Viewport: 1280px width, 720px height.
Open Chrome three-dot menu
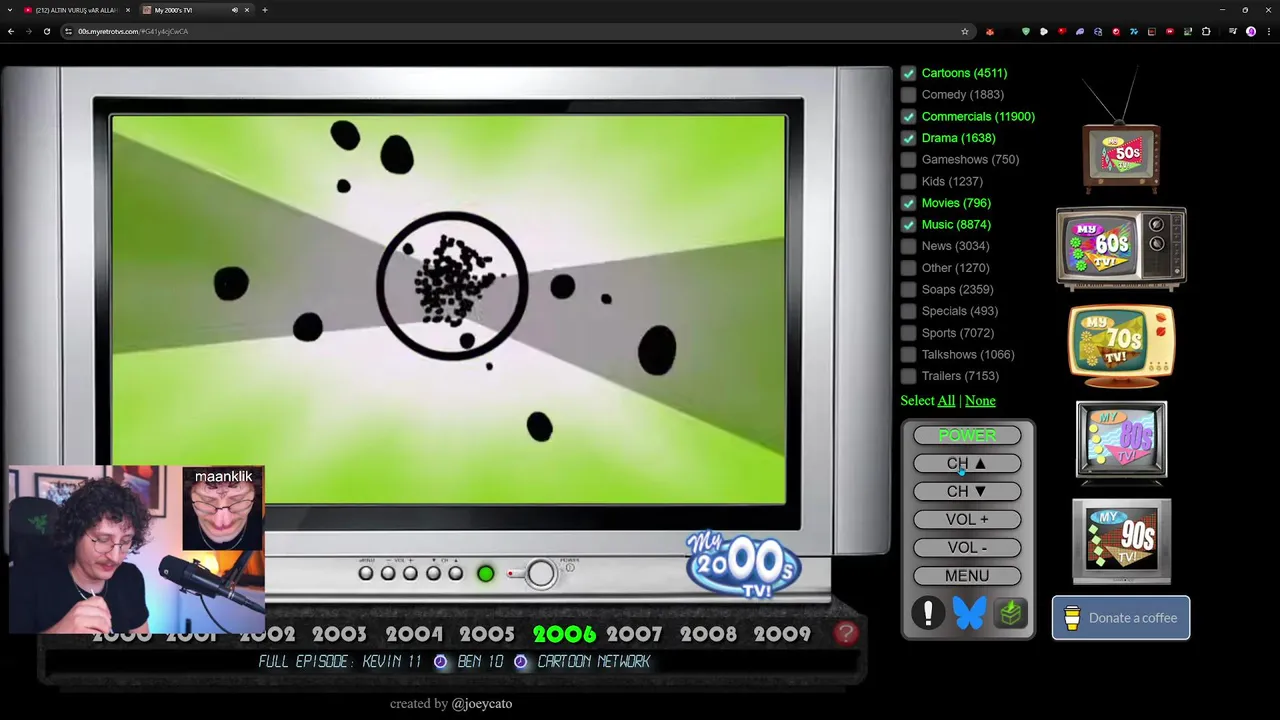1267,31
